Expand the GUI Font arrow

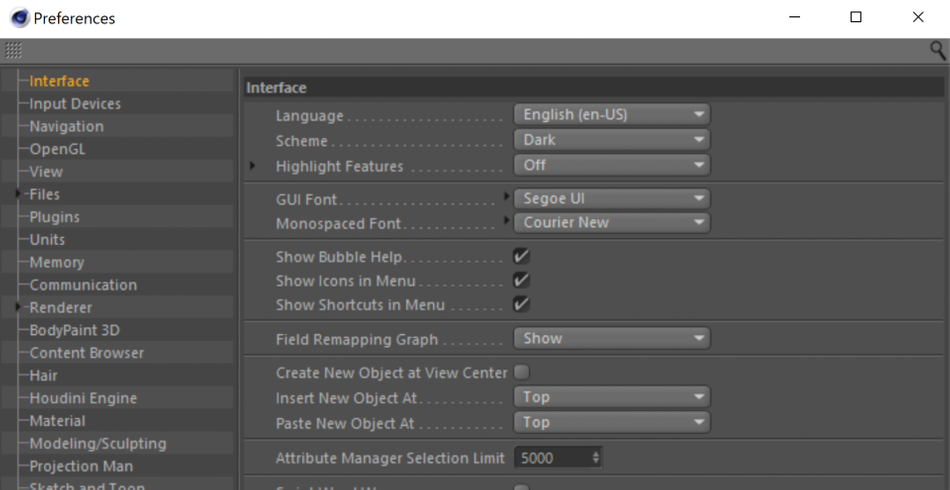click(507, 196)
